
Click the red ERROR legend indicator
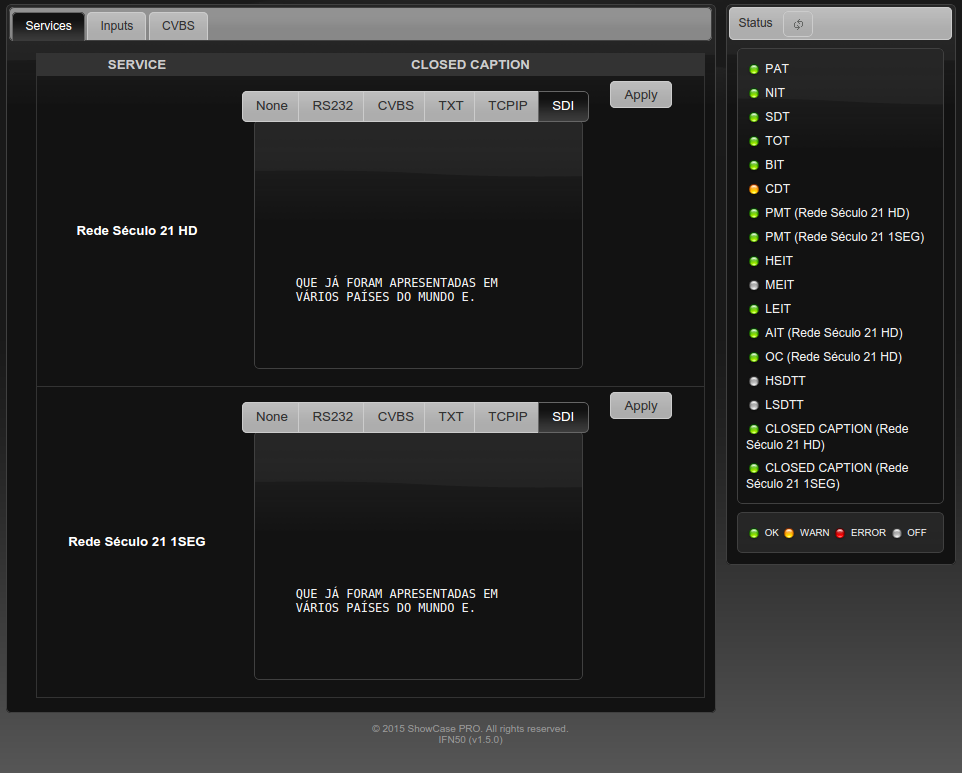pos(840,533)
